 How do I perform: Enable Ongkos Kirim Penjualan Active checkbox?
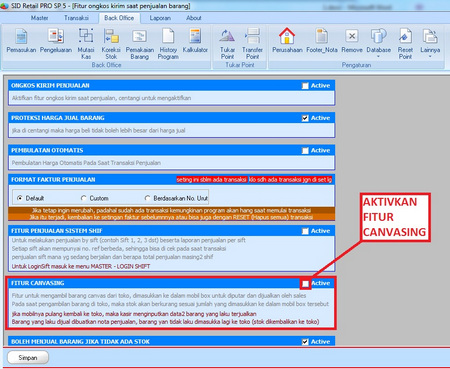point(305,86)
